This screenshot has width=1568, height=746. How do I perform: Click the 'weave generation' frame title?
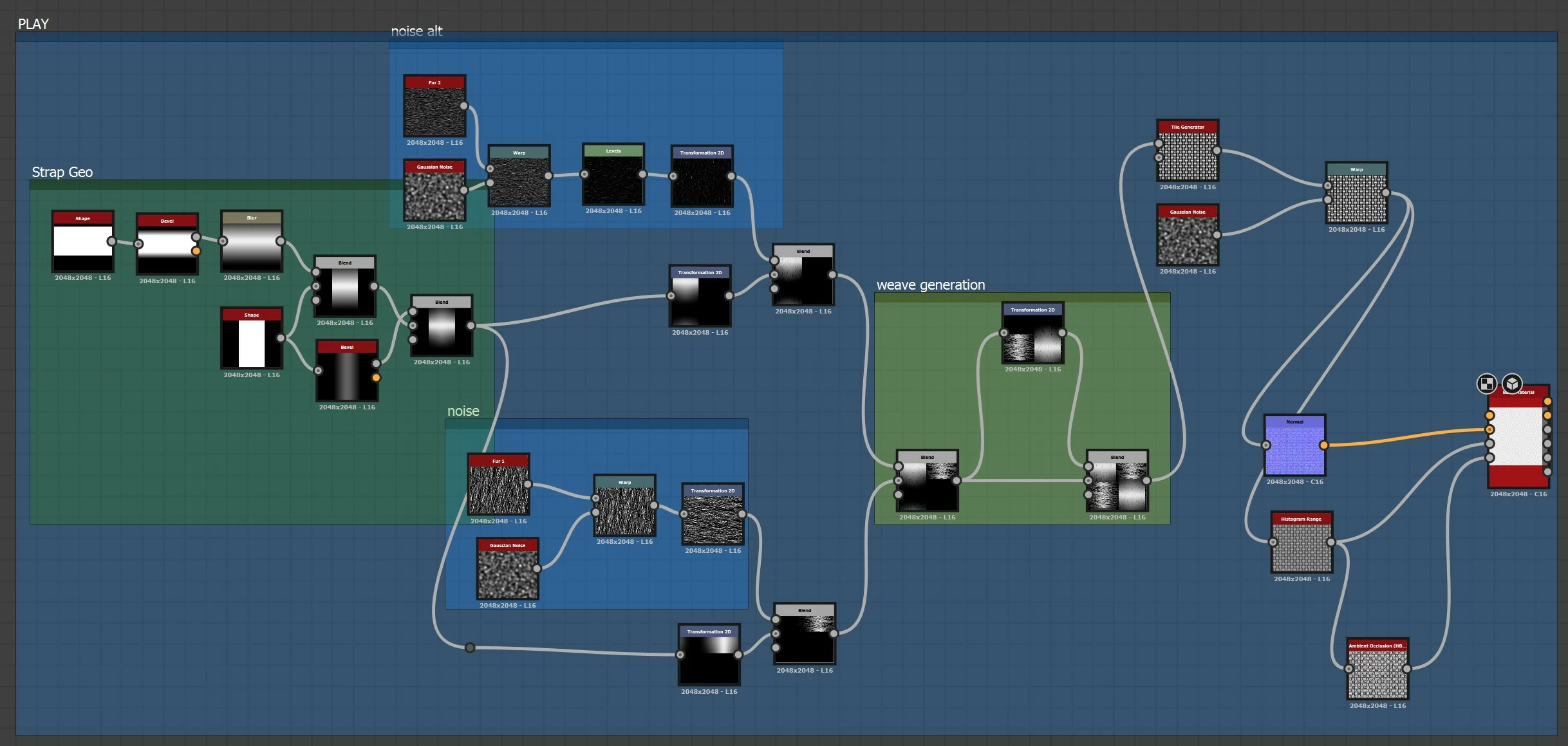coord(930,285)
